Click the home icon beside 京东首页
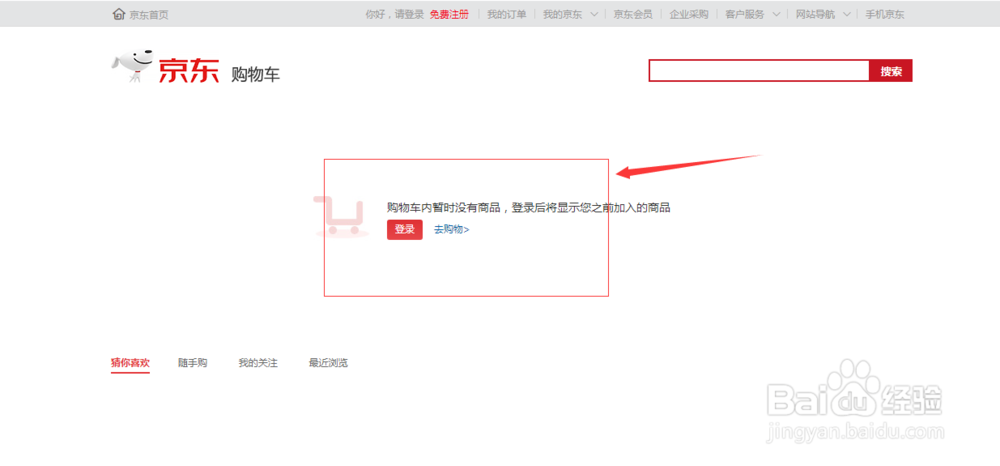The width and height of the screenshot is (1000, 466). 119,14
